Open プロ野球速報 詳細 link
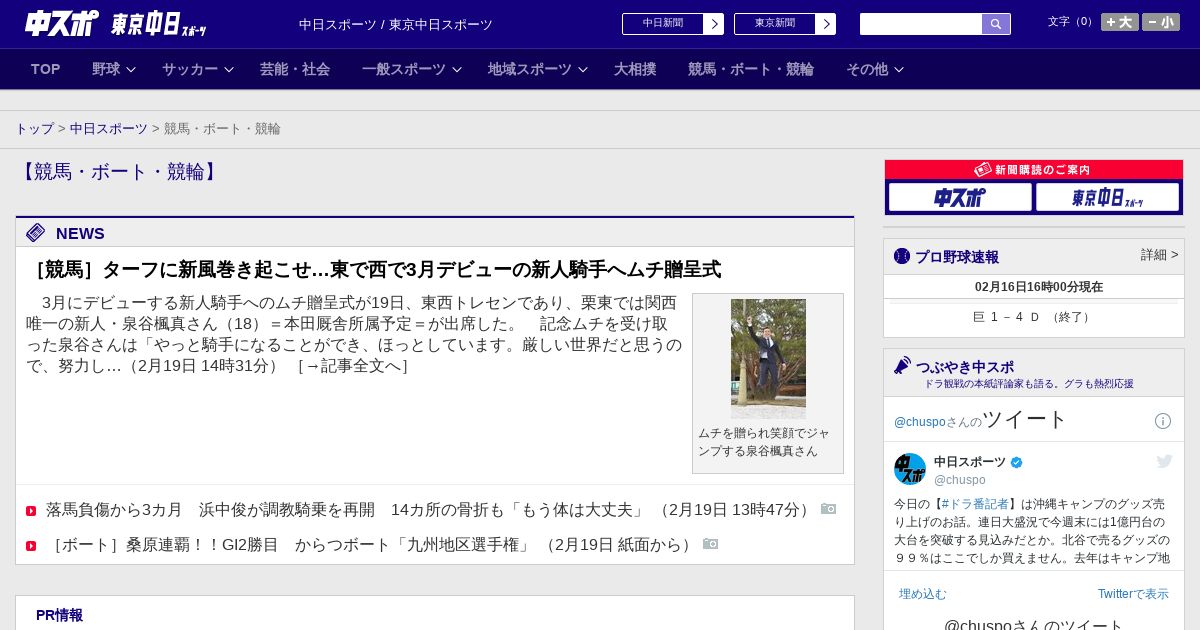 pos(1160,255)
